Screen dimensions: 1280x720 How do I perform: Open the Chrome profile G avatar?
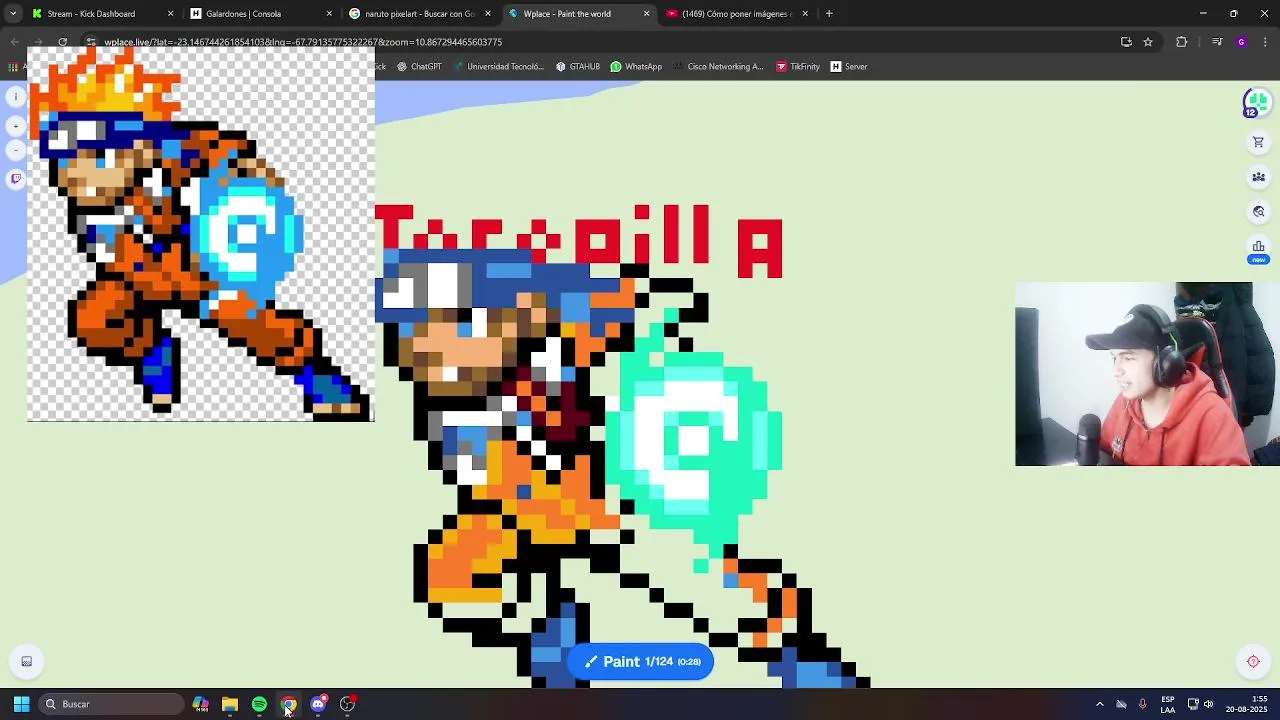[1241, 42]
